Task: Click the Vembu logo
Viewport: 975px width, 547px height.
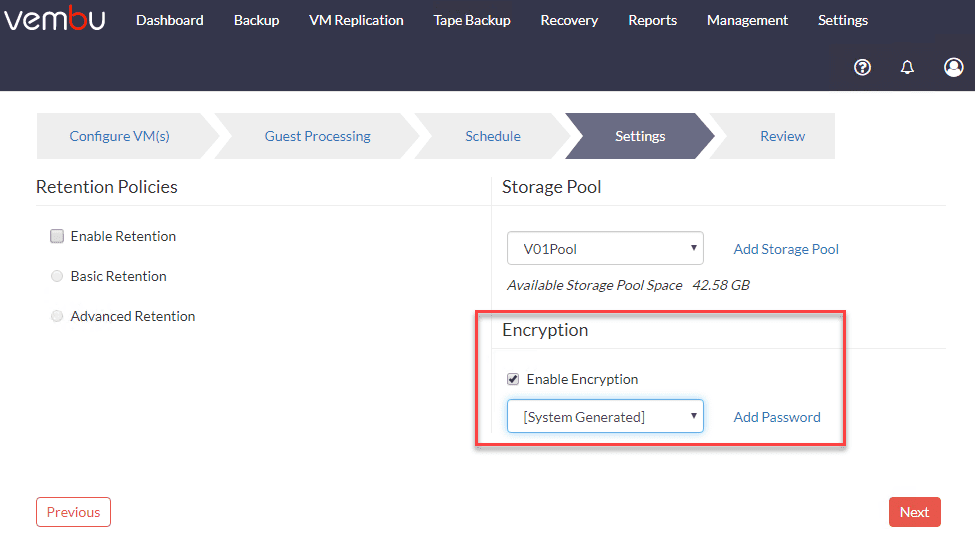Action: [55, 20]
